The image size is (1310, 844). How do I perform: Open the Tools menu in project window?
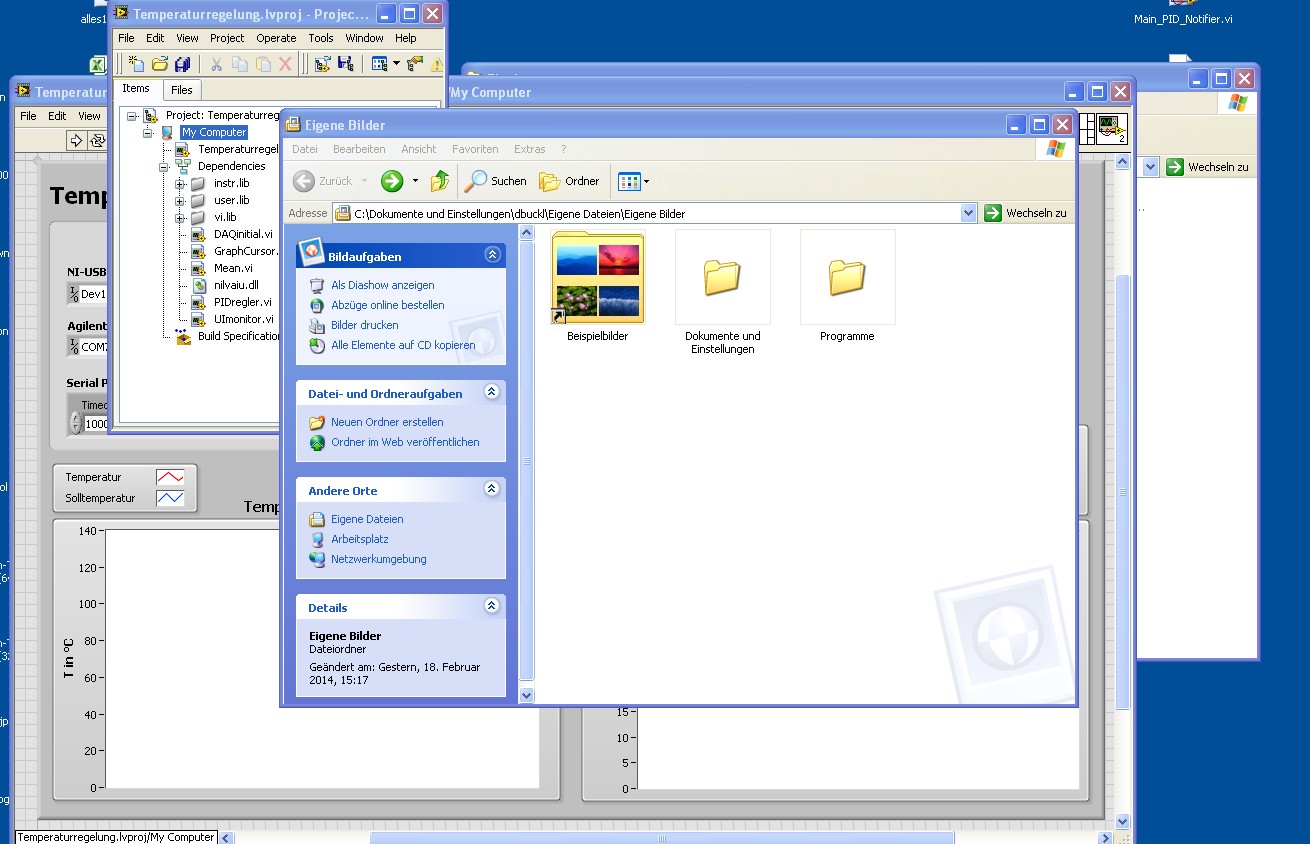[321, 38]
